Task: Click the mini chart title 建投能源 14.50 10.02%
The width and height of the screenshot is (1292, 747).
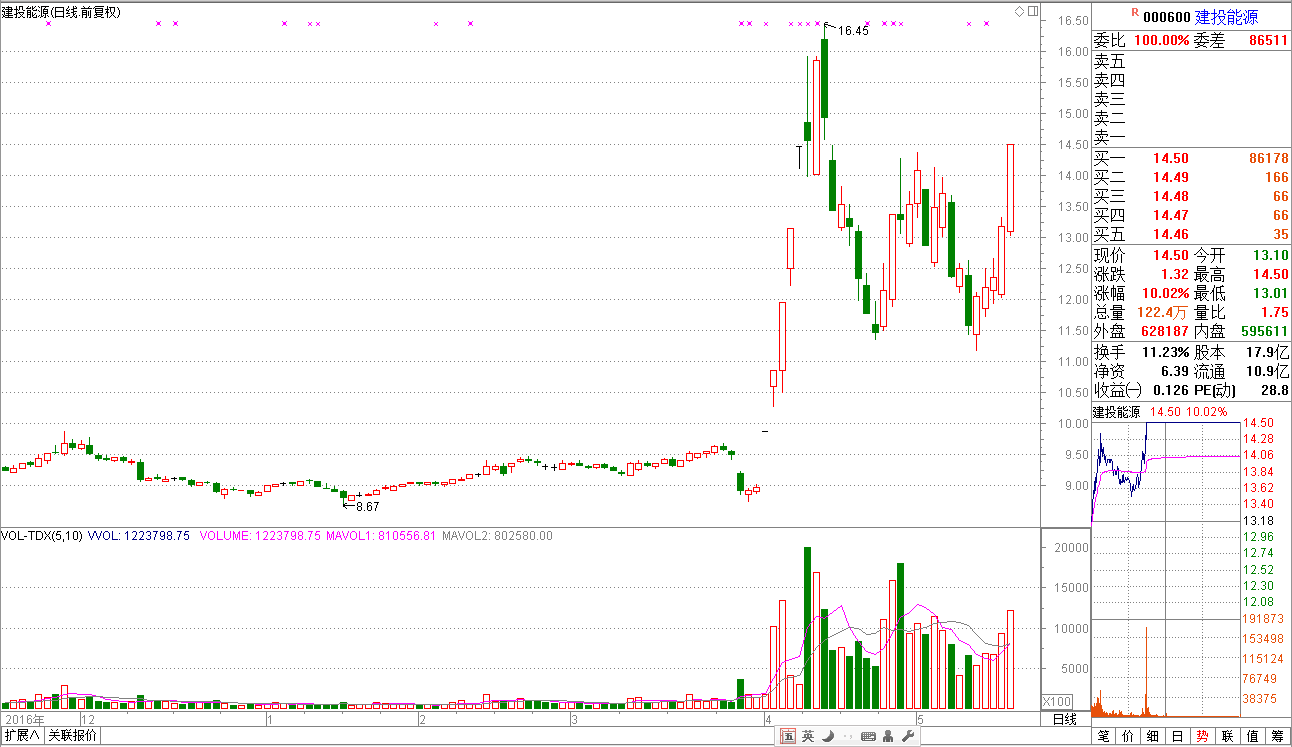Action: coord(1160,411)
